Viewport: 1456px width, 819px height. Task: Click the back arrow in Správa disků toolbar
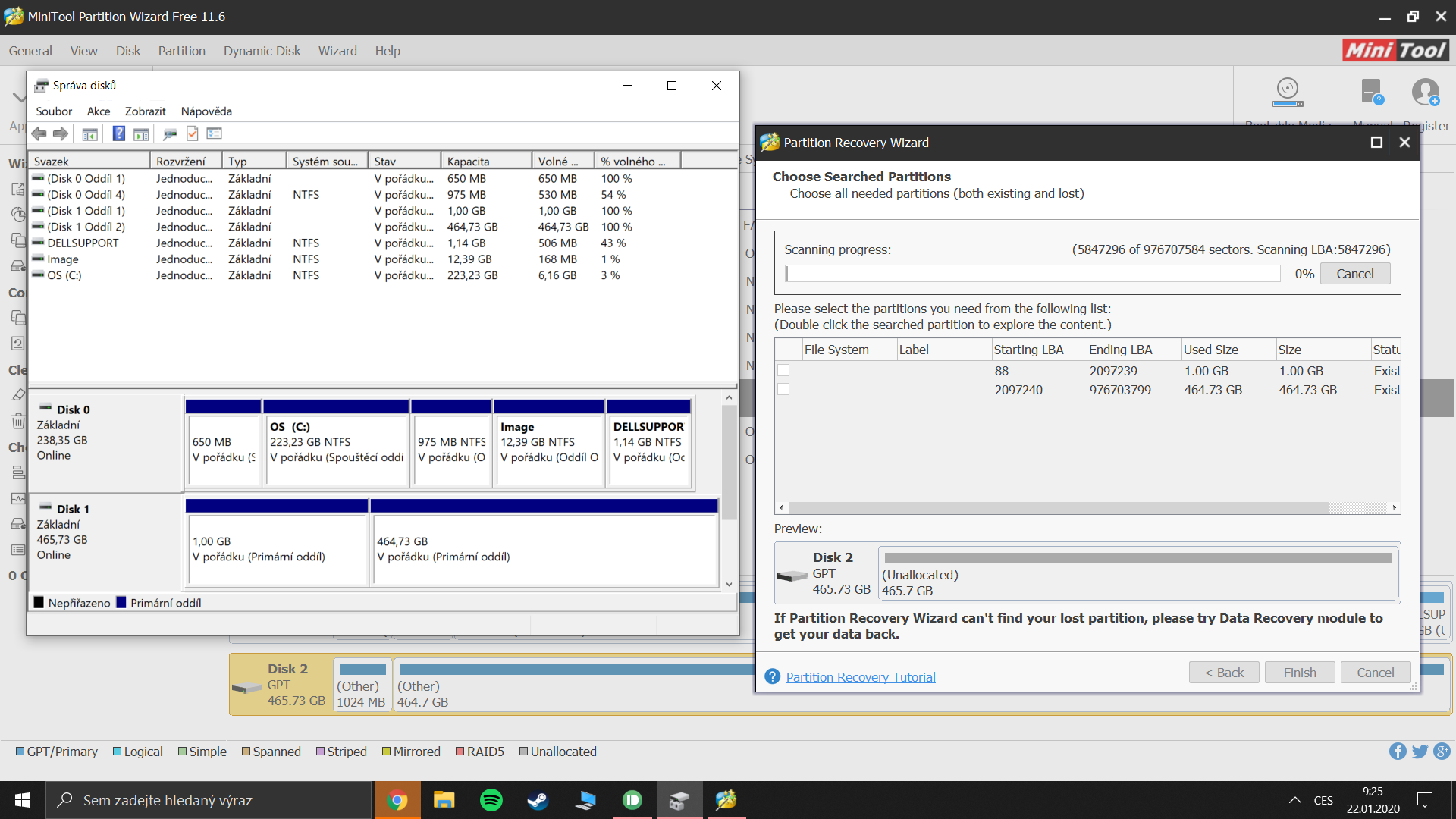39,133
